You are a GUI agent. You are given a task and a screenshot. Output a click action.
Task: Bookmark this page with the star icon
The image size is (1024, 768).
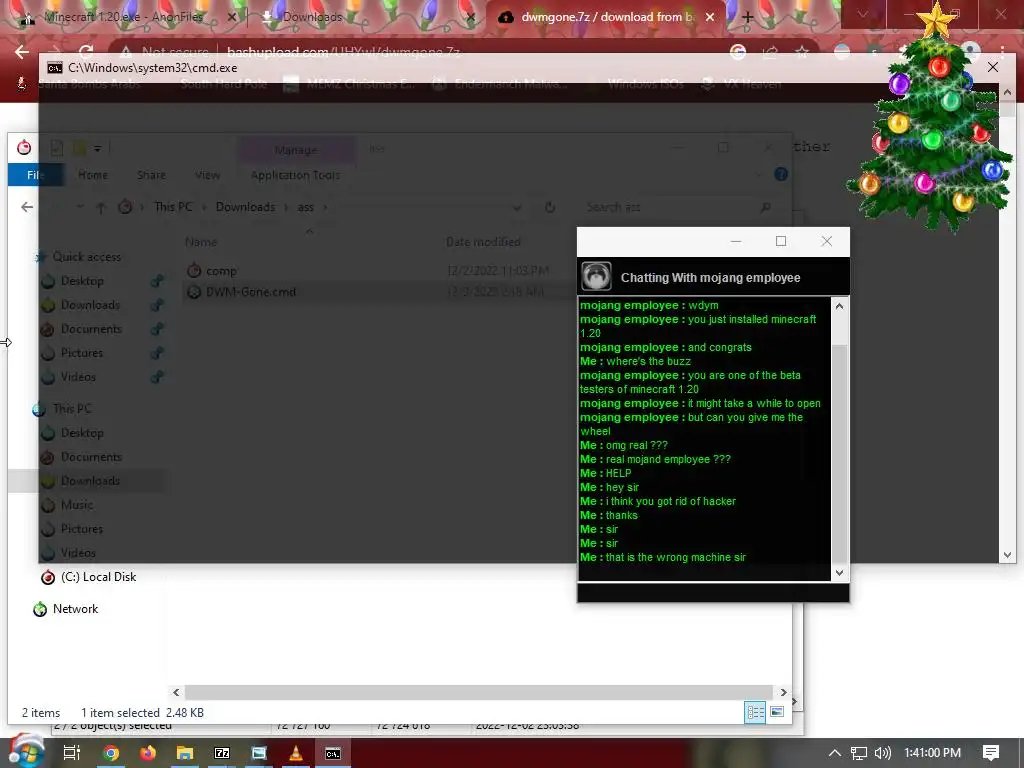point(802,52)
